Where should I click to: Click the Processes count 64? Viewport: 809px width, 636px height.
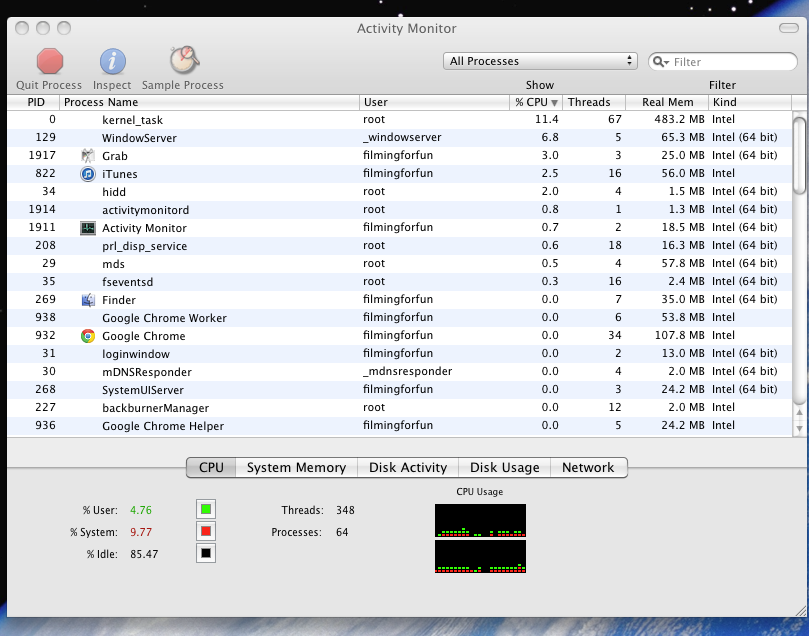342,532
